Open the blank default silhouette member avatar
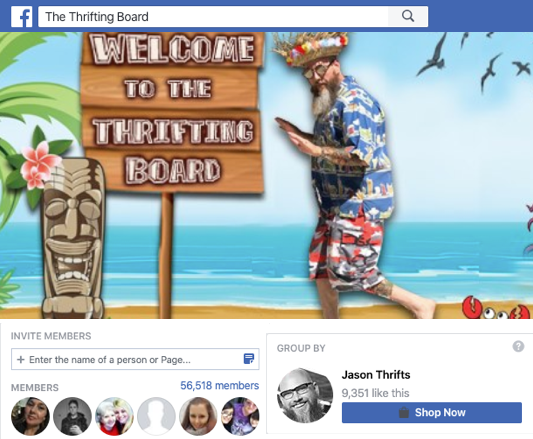 (156, 416)
